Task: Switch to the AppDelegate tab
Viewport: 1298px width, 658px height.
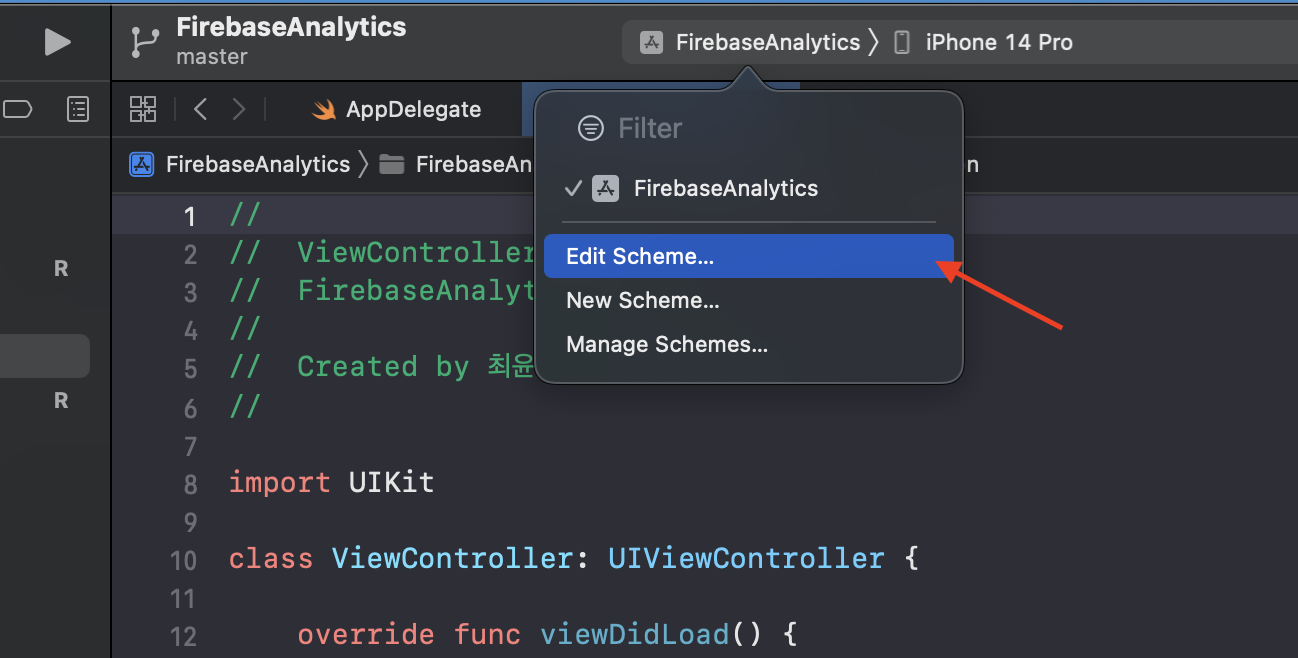Action: pyautogui.click(x=414, y=109)
